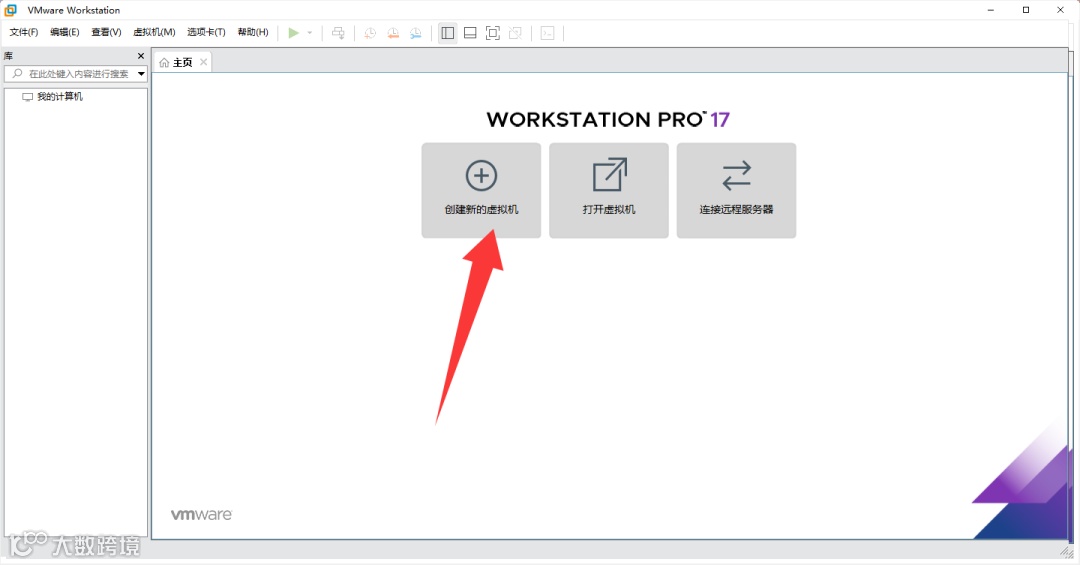Click the vmware logo at bottom left
Viewport: 1080px width, 565px height.
(201, 515)
